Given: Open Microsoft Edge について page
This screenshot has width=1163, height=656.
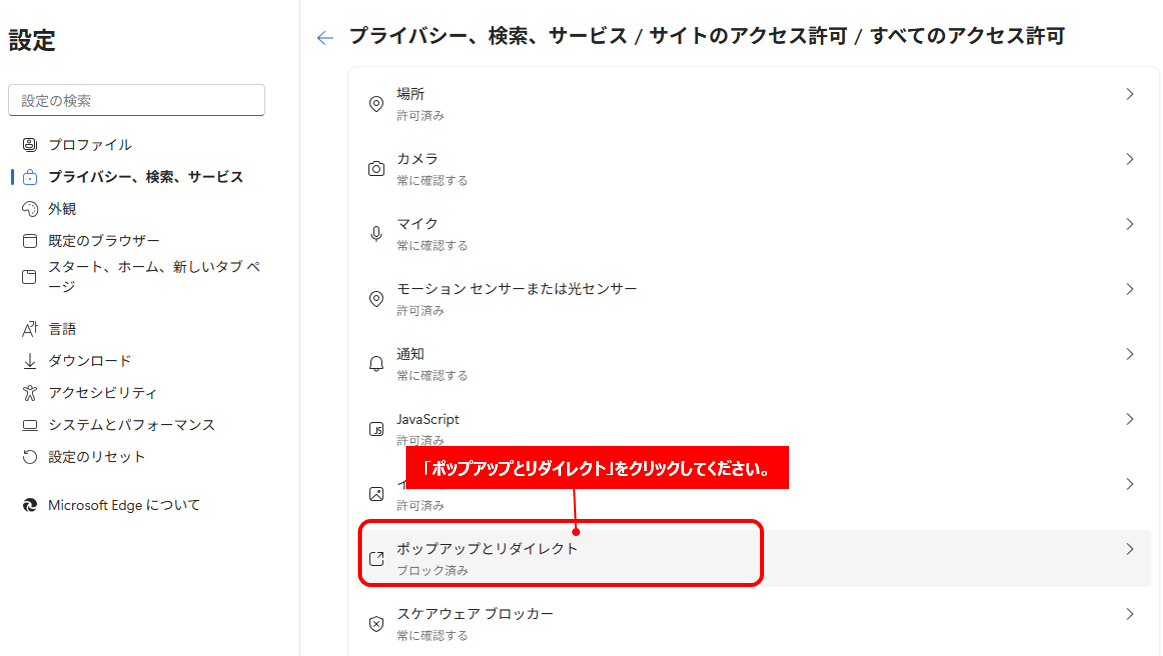Looking at the screenshot, I should pyautogui.click(x=124, y=505).
